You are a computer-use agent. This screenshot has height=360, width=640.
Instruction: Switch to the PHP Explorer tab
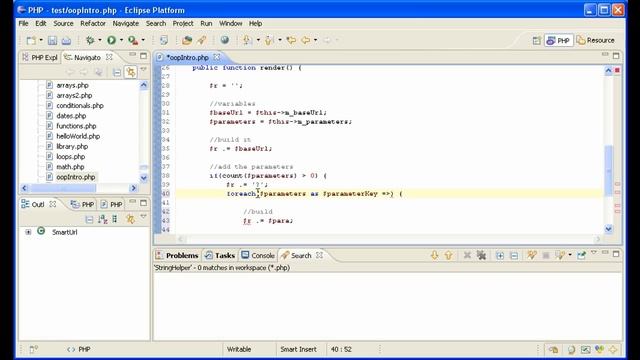pos(40,58)
